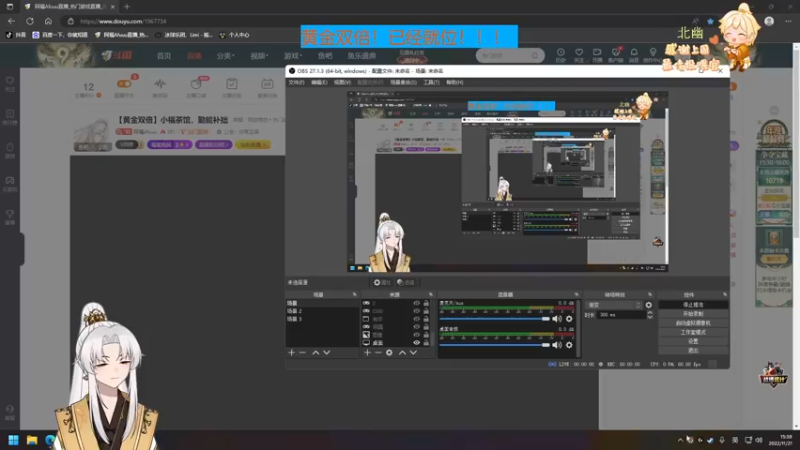Open OBS 编辑(E) menu
The height and width of the screenshot is (450, 800).
319,82
